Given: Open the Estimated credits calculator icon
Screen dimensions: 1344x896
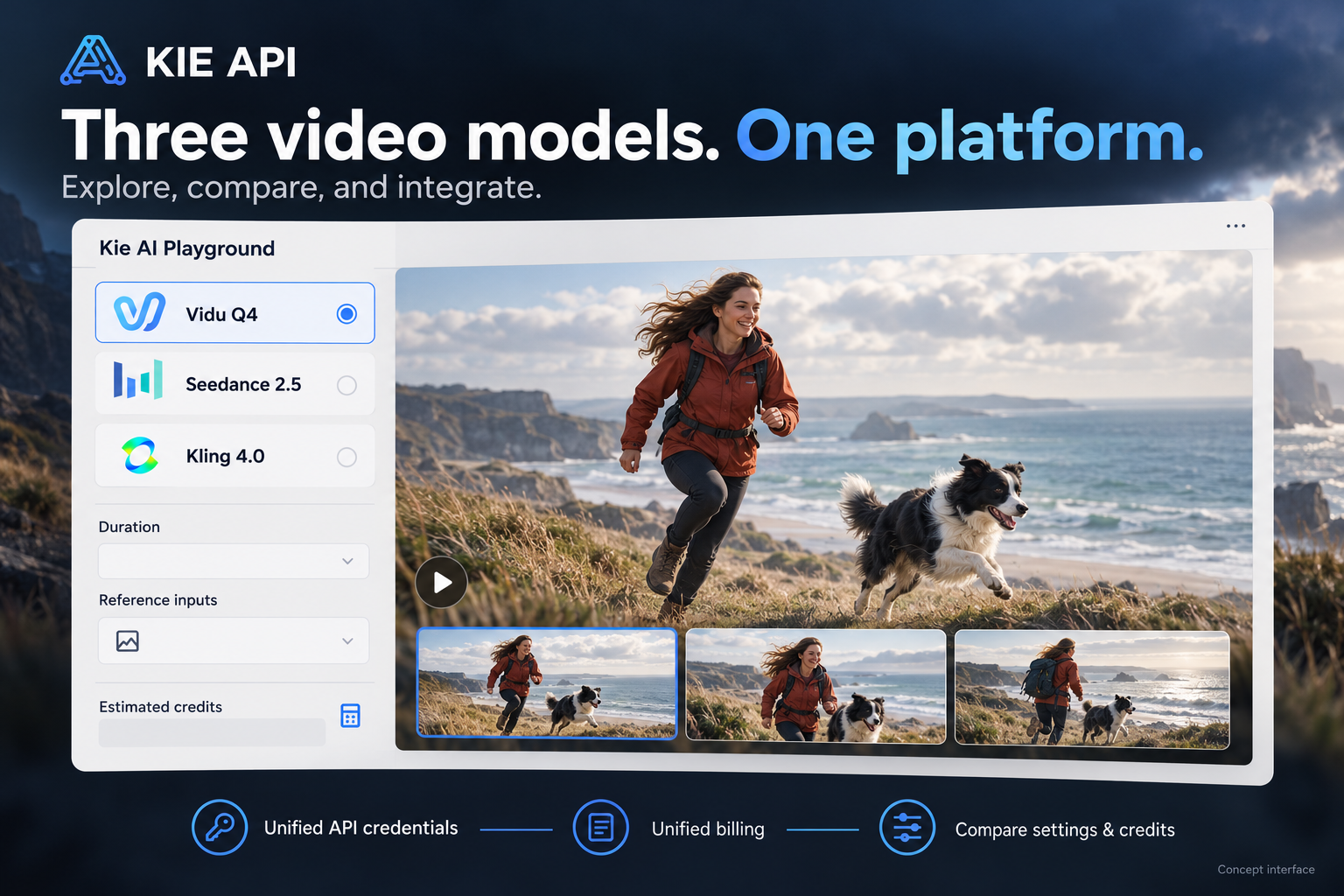Looking at the screenshot, I should click(350, 716).
